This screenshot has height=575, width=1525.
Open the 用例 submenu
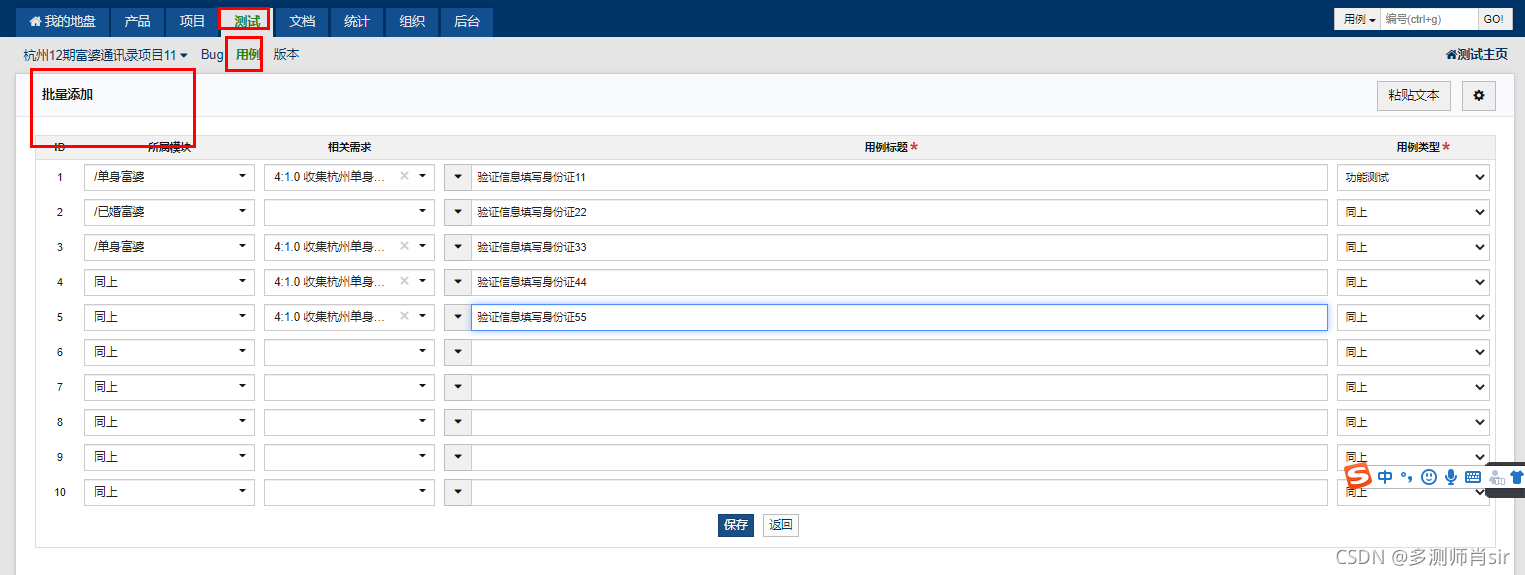[x=247, y=55]
